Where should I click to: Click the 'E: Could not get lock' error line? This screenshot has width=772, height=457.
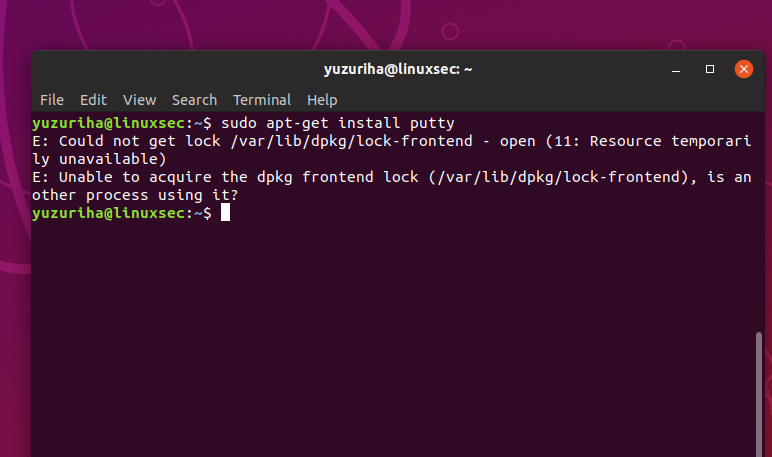[x=392, y=141]
